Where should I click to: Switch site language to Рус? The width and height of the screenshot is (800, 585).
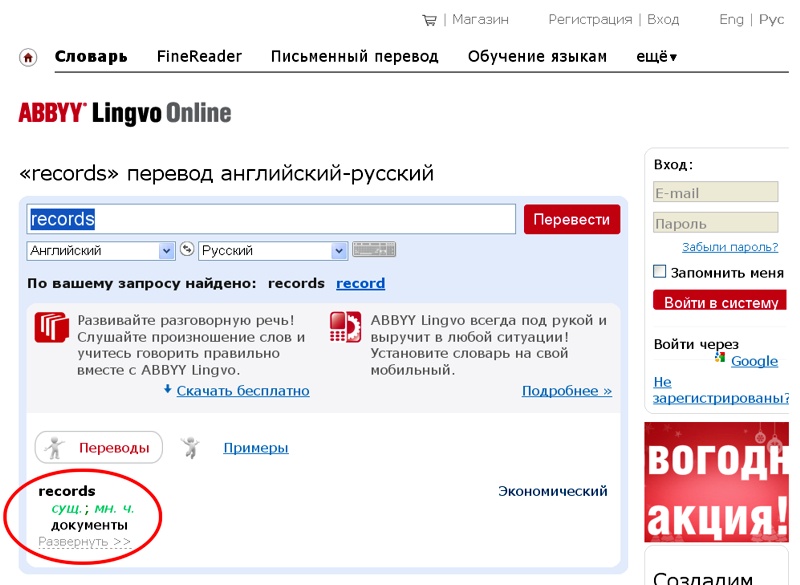coord(771,19)
